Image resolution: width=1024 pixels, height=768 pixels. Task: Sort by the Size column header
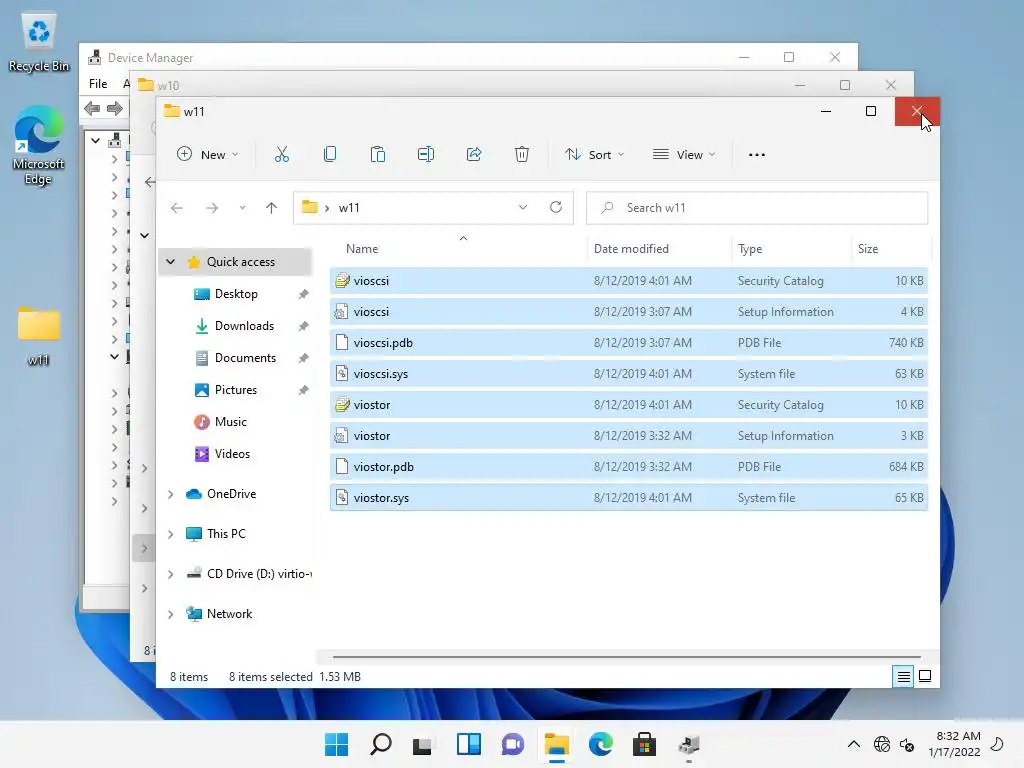(x=867, y=249)
